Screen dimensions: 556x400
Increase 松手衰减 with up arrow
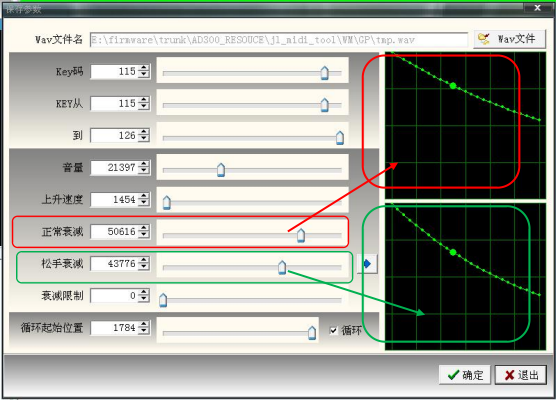[143, 260]
